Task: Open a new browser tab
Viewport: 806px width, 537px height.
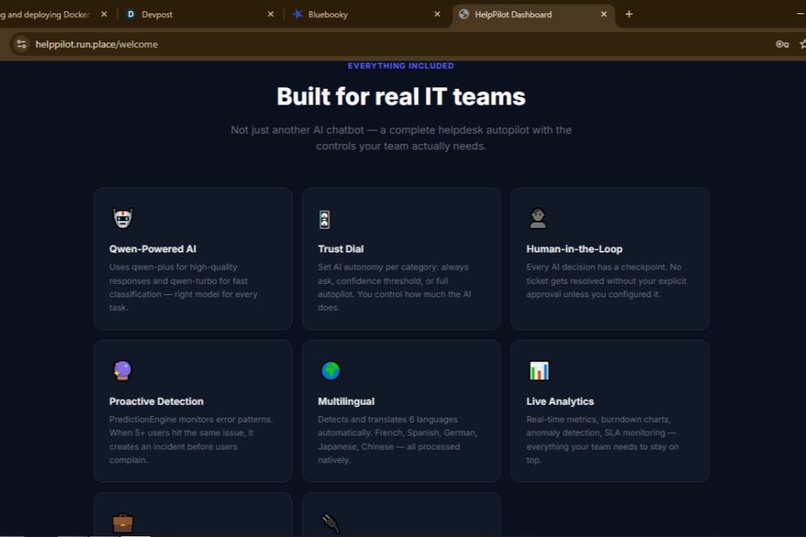Action: (x=629, y=14)
